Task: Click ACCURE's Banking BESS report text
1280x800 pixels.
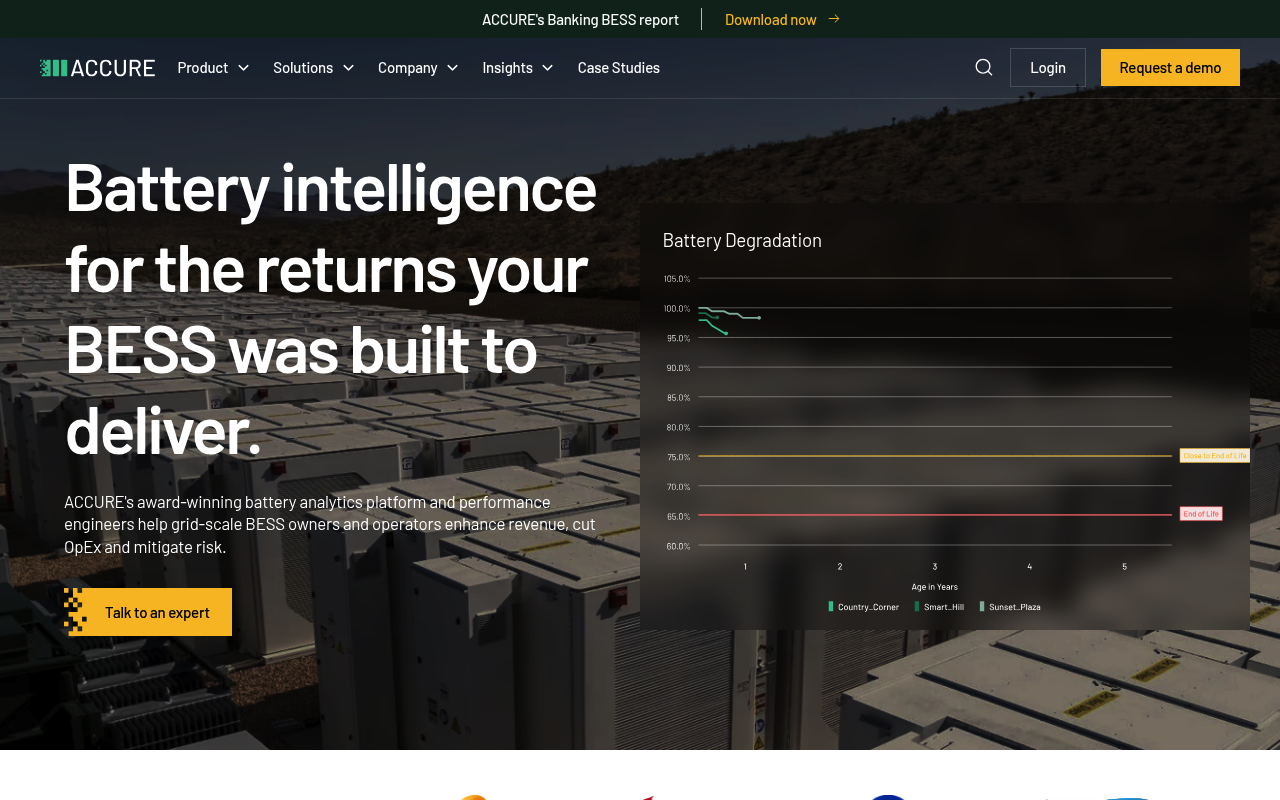Action: (580, 19)
